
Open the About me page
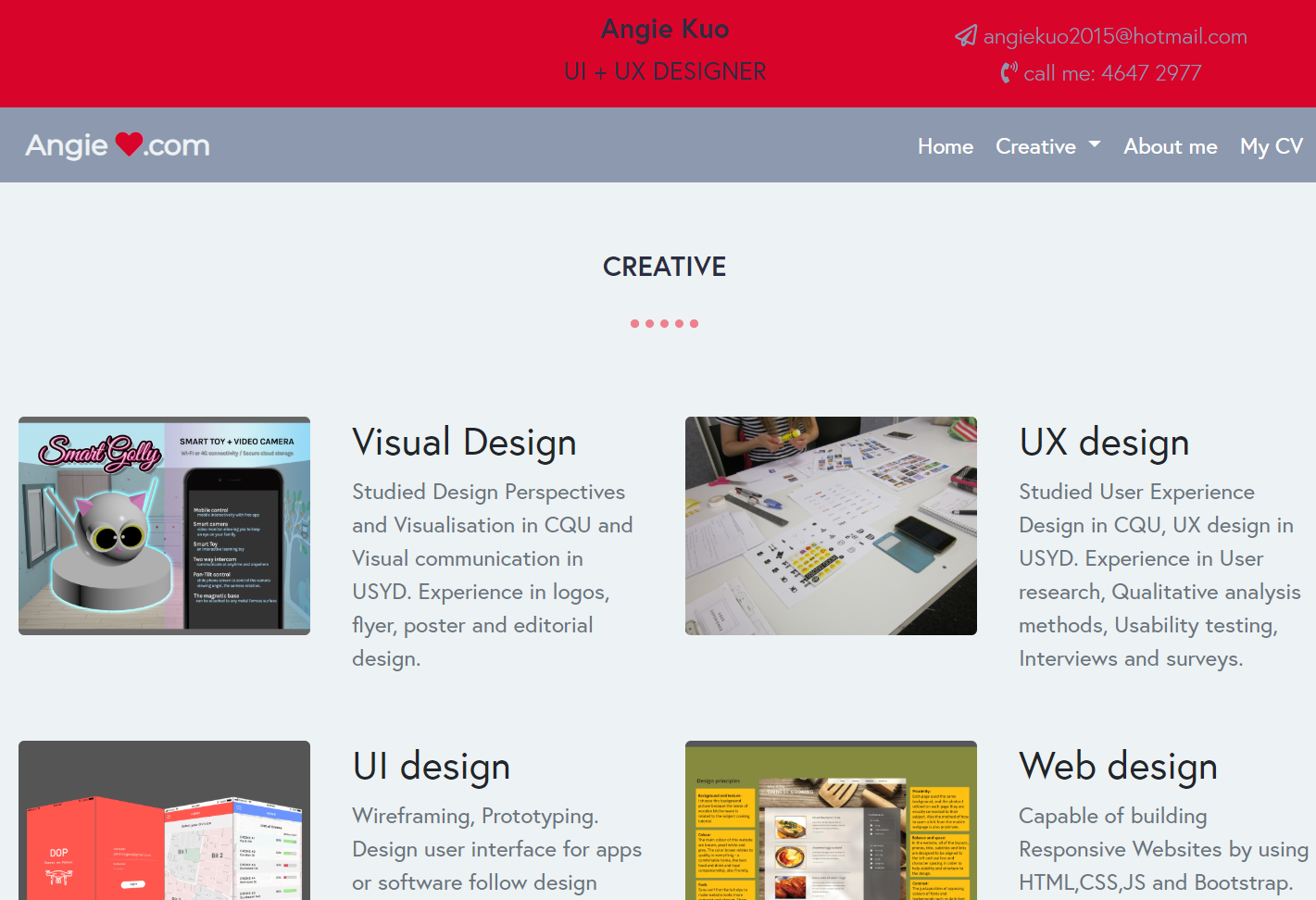pyautogui.click(x=1170, y=146)
